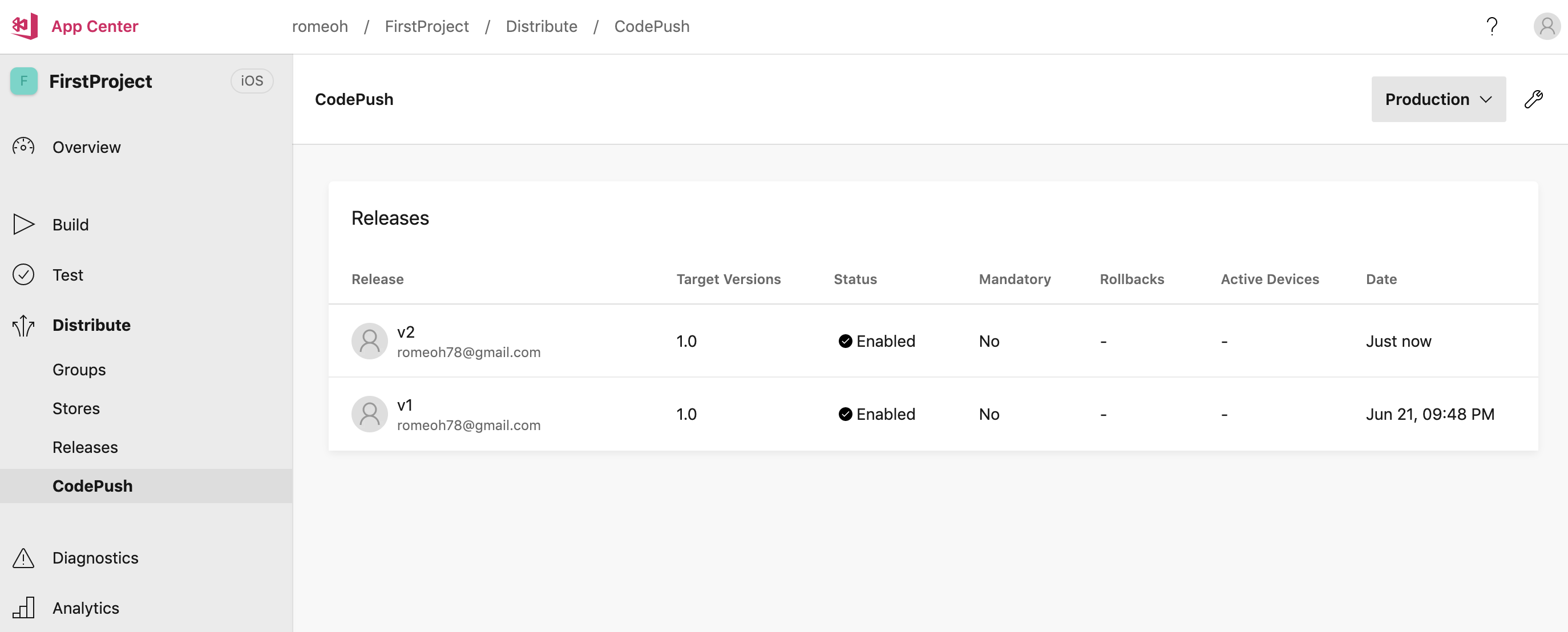The height and width of the screenshot is (632, 1568).
Task: Open the Groups sidebar item
Action: 79,369
